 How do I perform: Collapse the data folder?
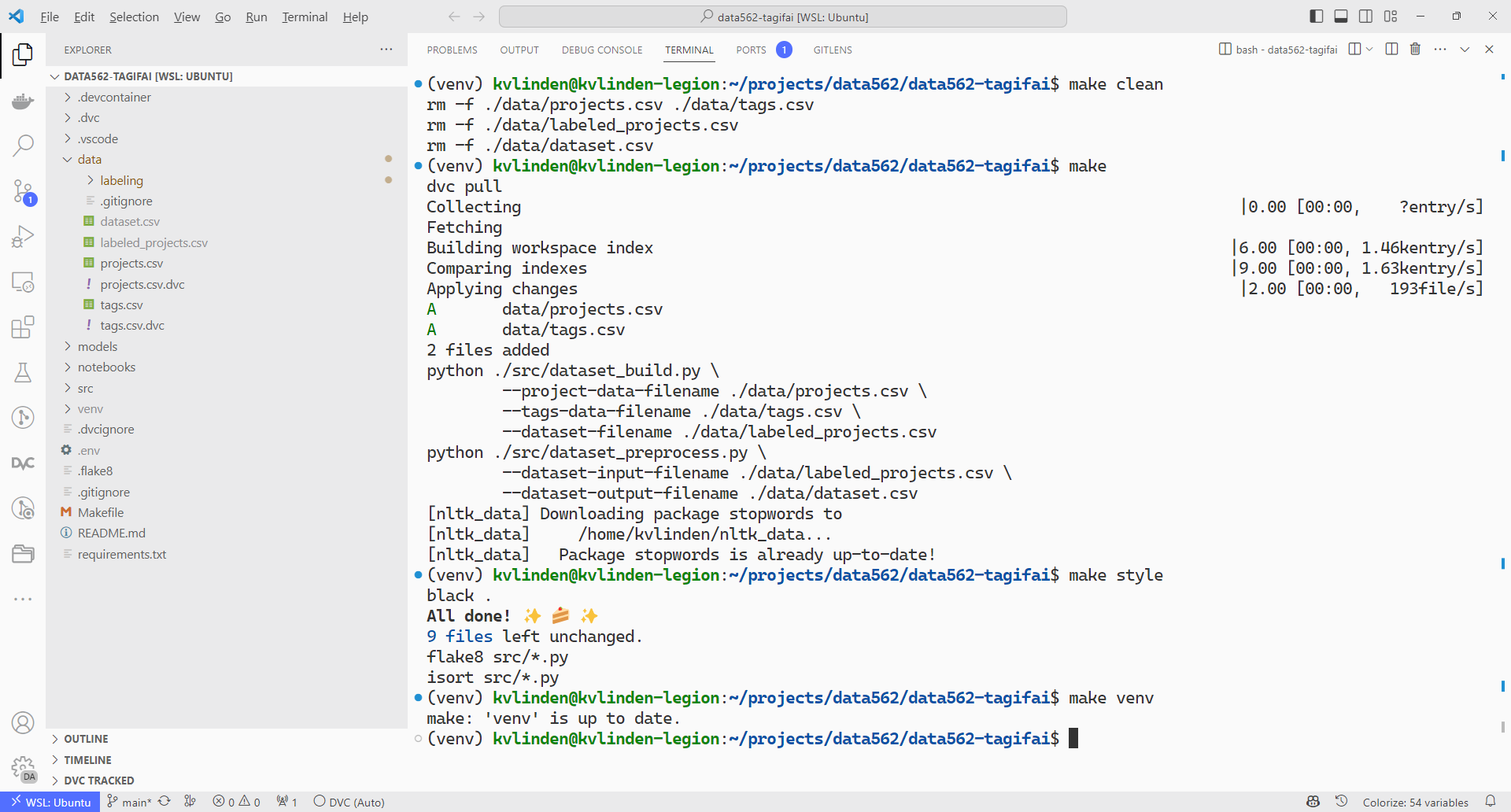[89, 159]
